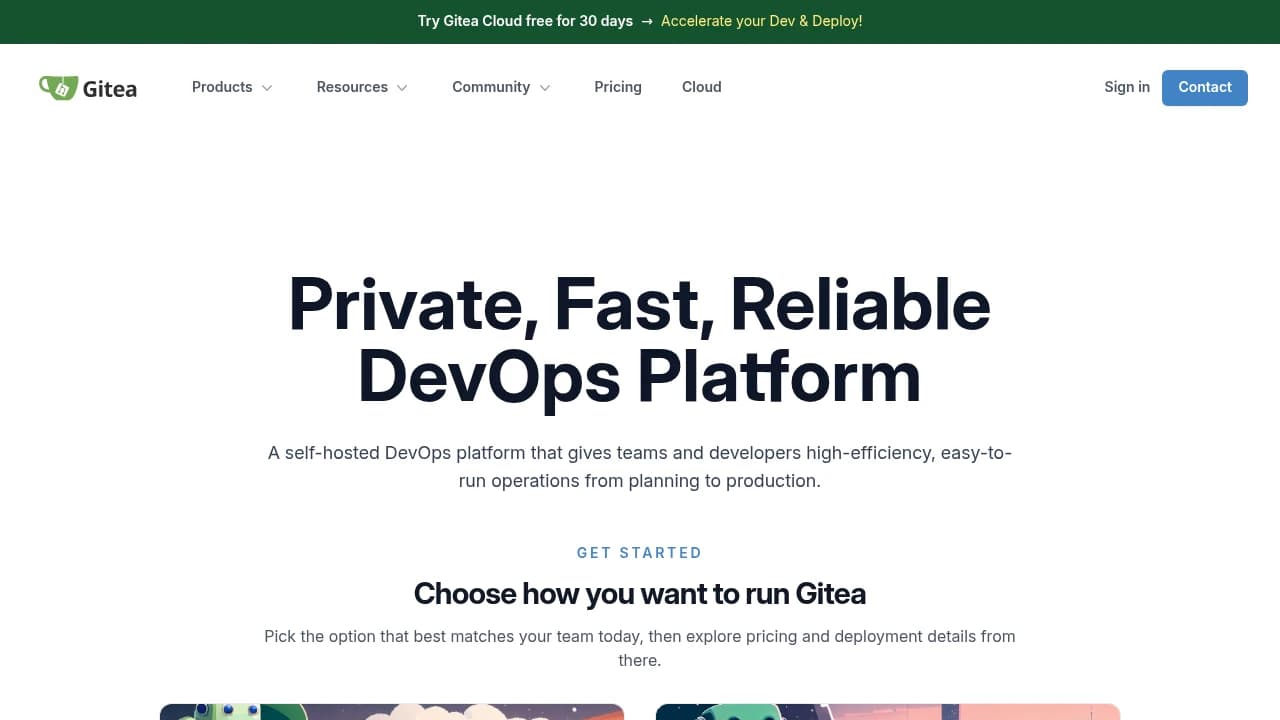
Task: Click the 'A self-hosted DevOps platform' paragraph
Action: click(x=640, y=467)
